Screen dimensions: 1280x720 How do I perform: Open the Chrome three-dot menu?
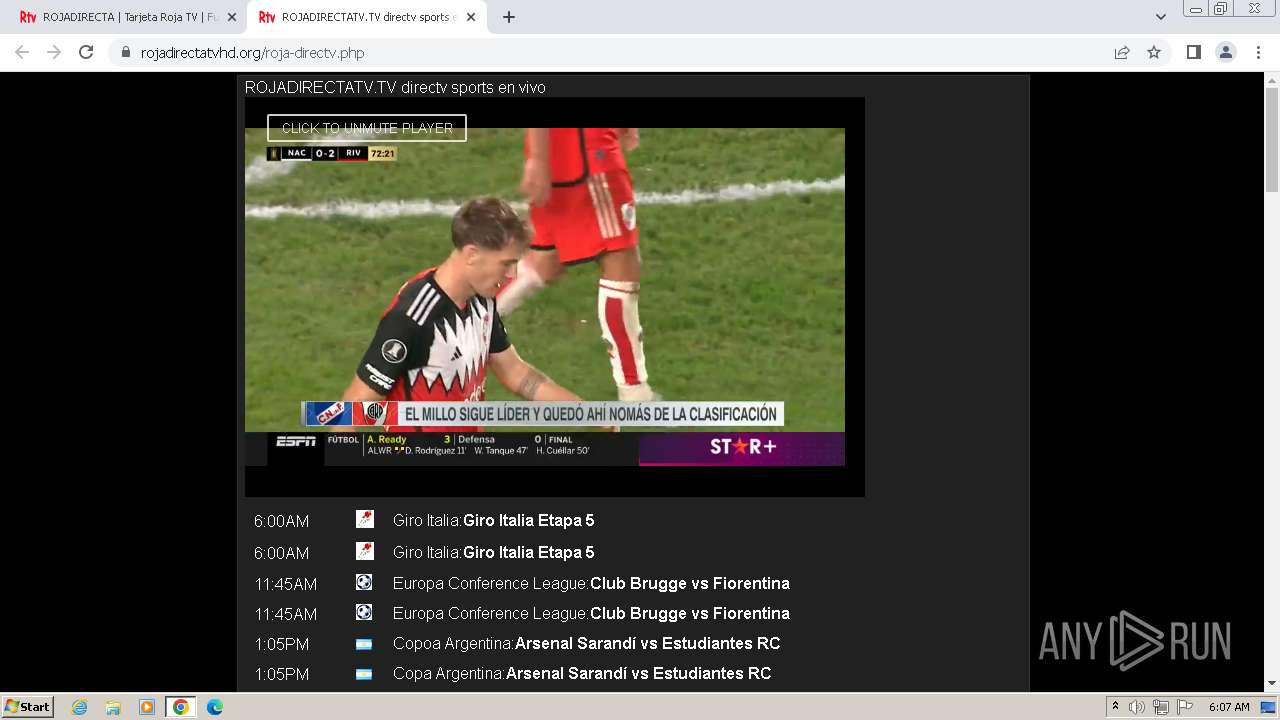[x=1258, y=52]
